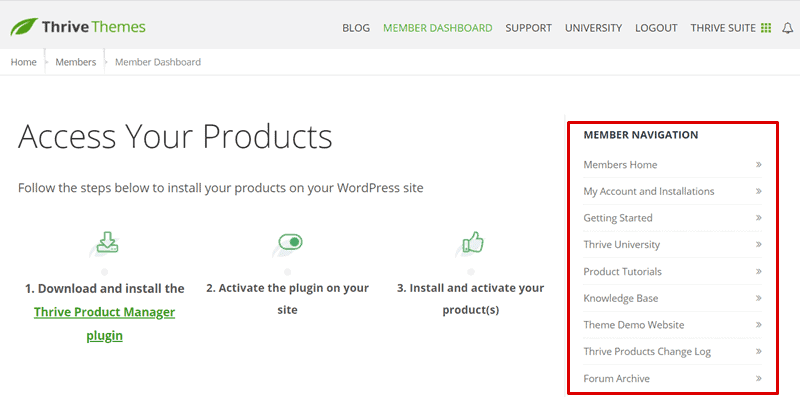Open Members Home in member navigation

click(620, 164)
